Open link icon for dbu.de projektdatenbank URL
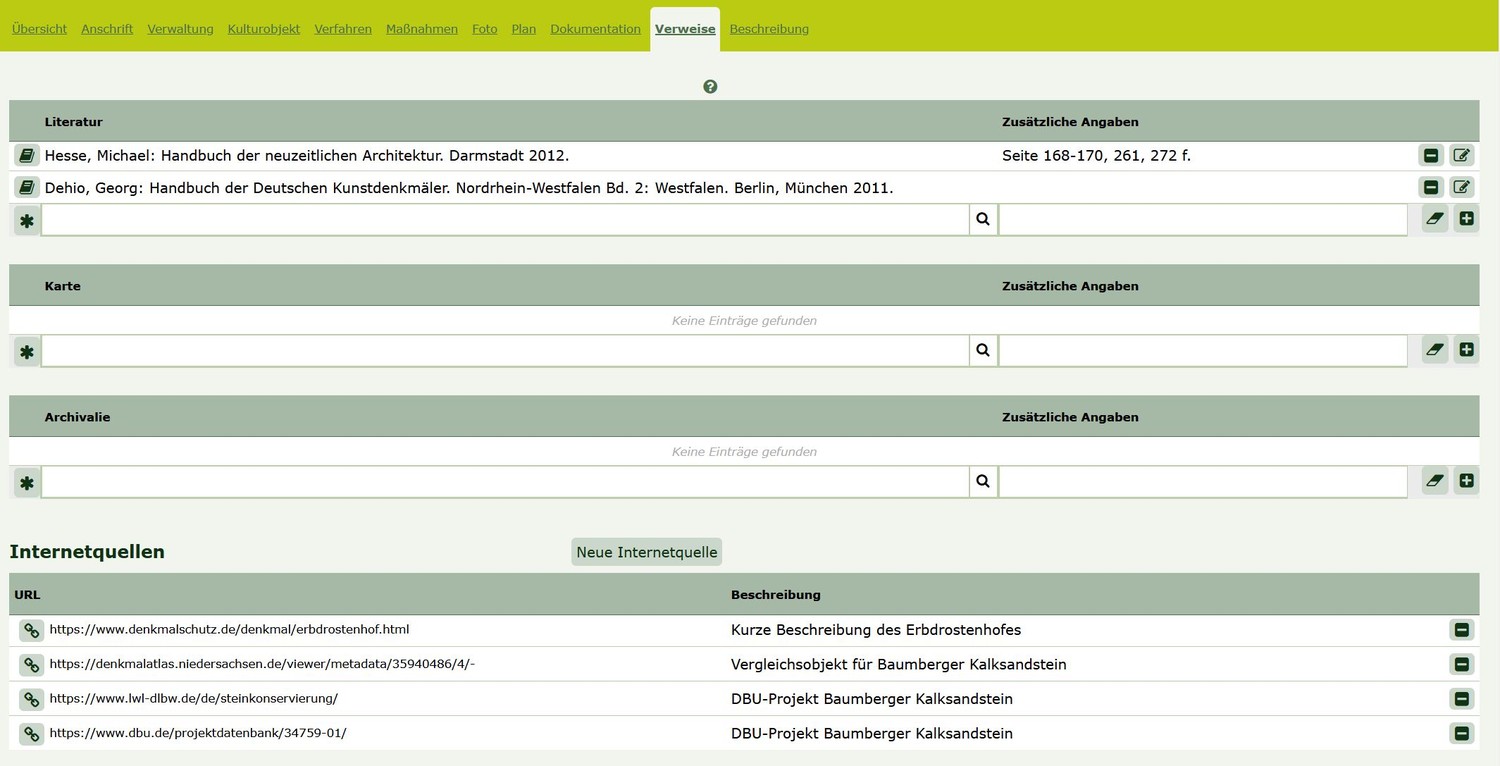This screenshot has width=1500, height=766. 31,733
